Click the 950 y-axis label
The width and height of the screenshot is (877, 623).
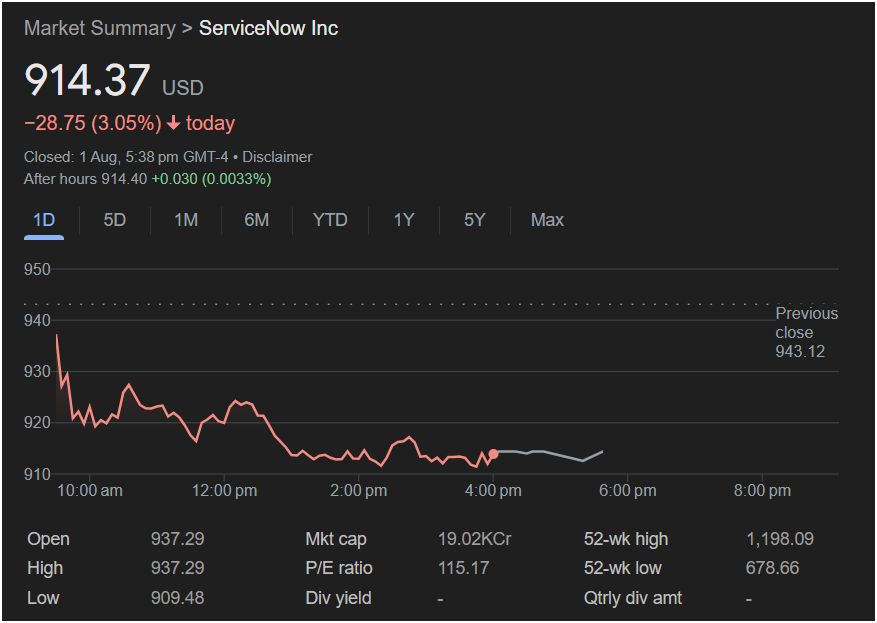click(x=37, y=270)
